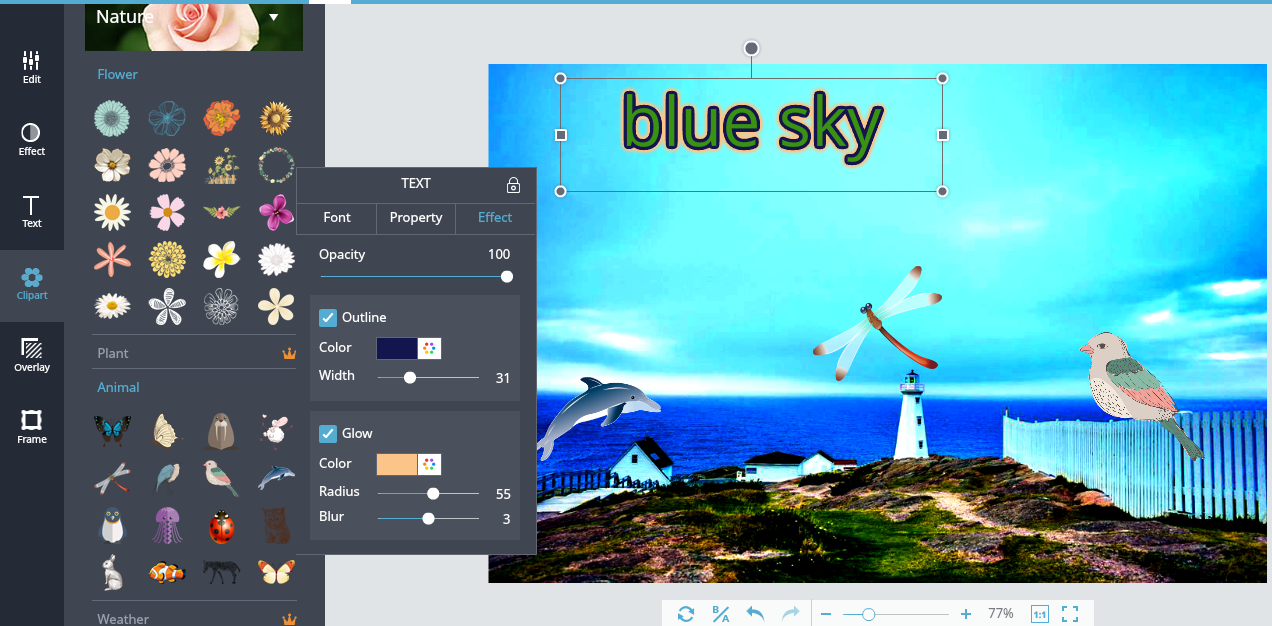Click the dark navy Outline color swatch
This screenshot has width=1272, height=626.
coord(396,348)
